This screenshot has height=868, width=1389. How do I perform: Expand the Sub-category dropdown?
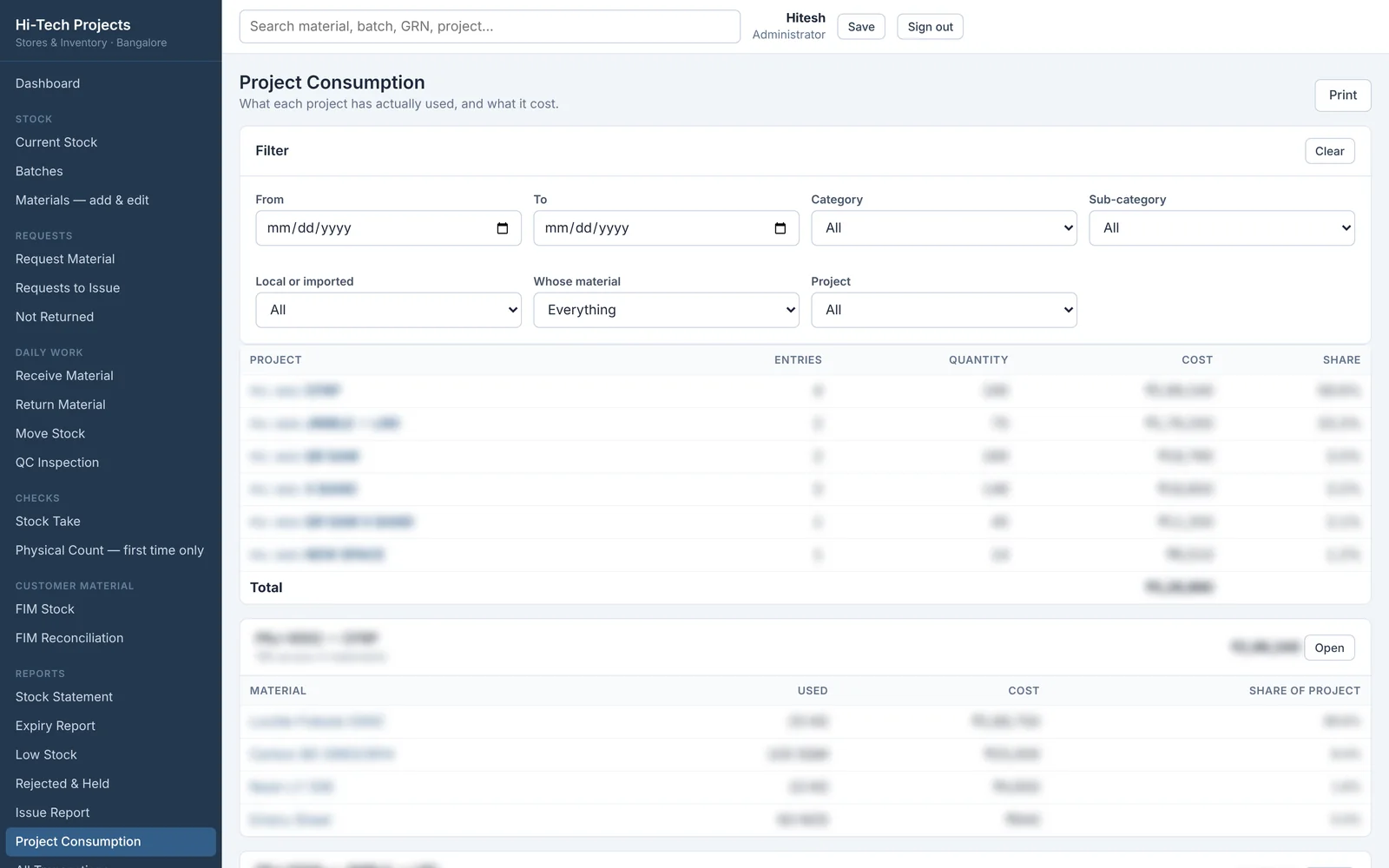point(1221,228)
